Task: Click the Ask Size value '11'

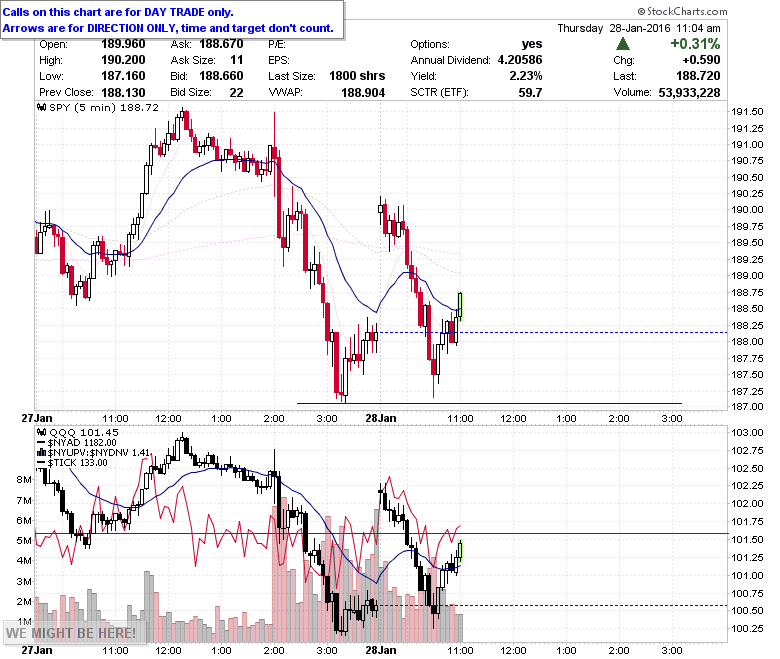Action: pos(237,60)
